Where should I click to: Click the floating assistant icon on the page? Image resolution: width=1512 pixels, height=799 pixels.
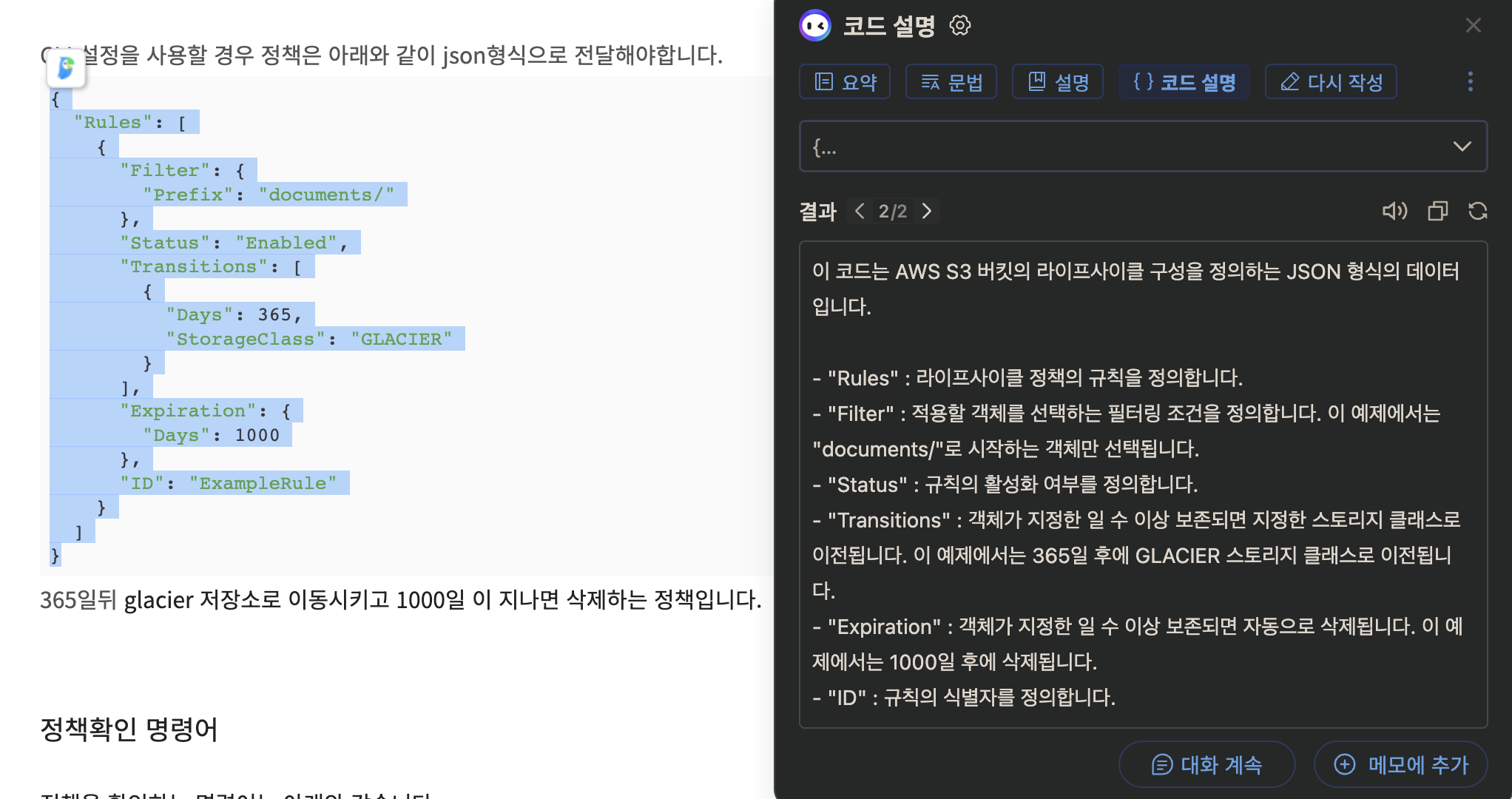point(67,68)
